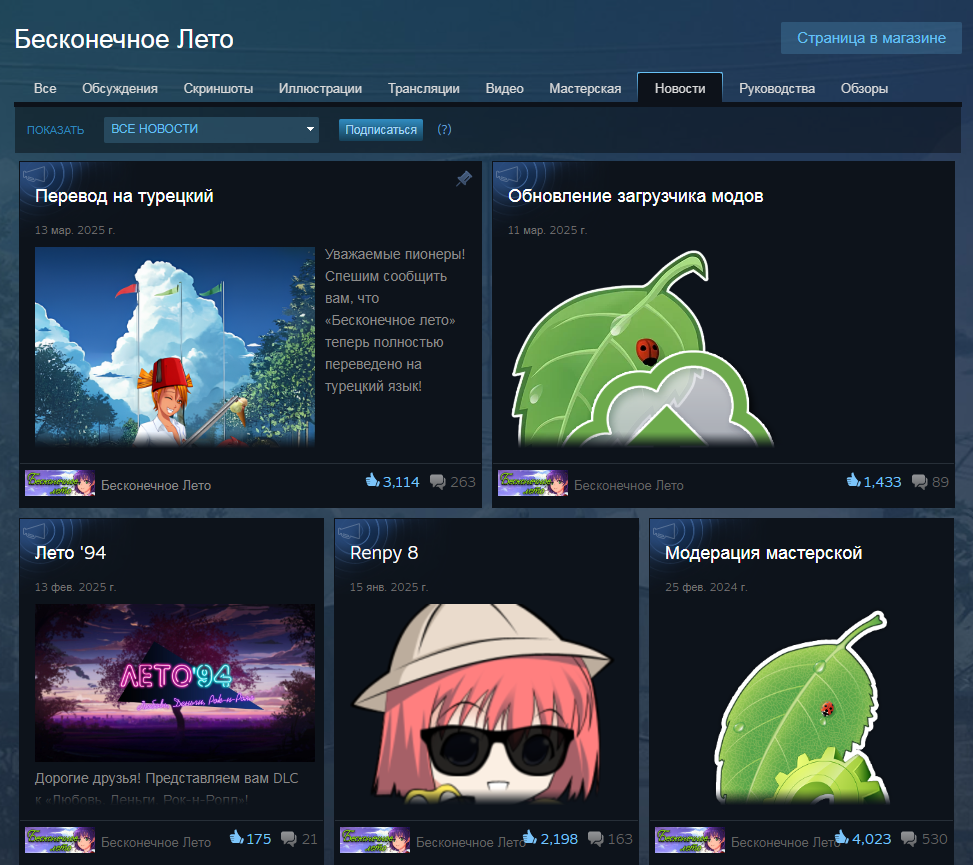Click the Turkish translation post image with flags
Screen dimensions: 973x865
coord(175,346)
